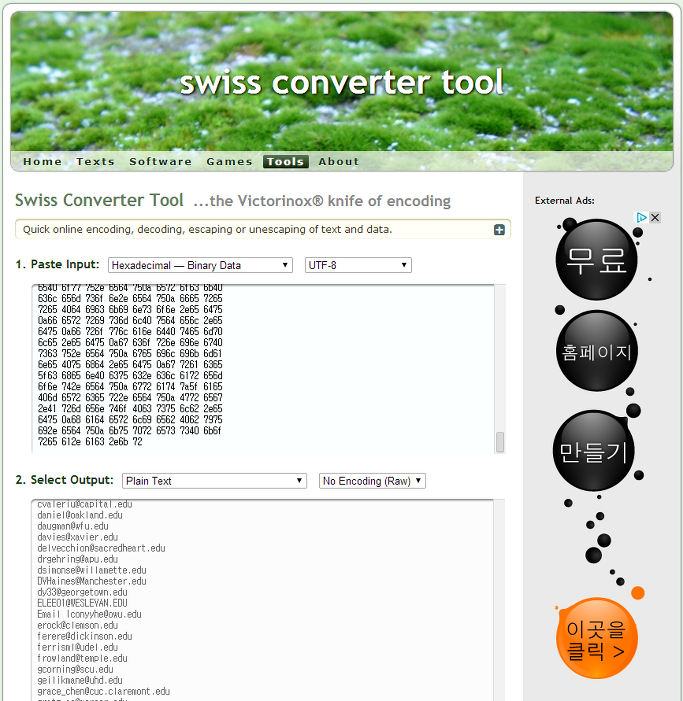Click the swiss converter tool banner title
683x701 pixels.
point(342,83)
